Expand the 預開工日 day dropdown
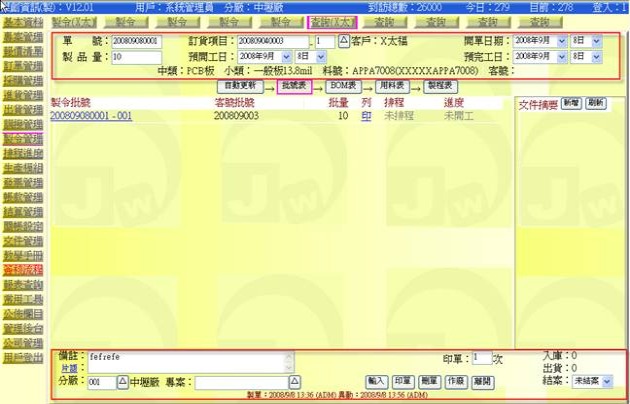Image resolution: width=630 pixels, height=404 pixels. click(x=311, y=57)
